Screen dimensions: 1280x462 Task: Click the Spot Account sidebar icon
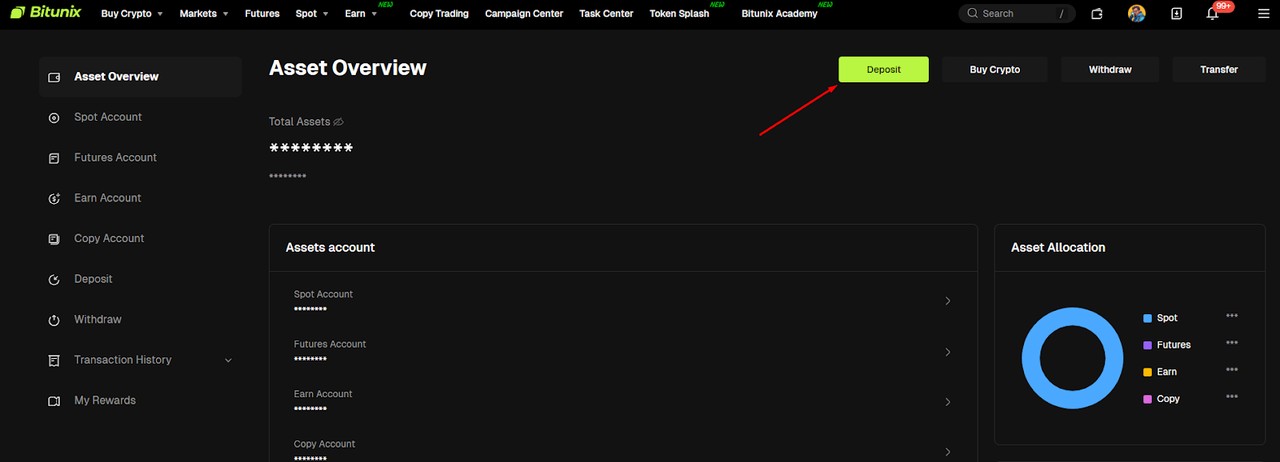tap(54, 118)
